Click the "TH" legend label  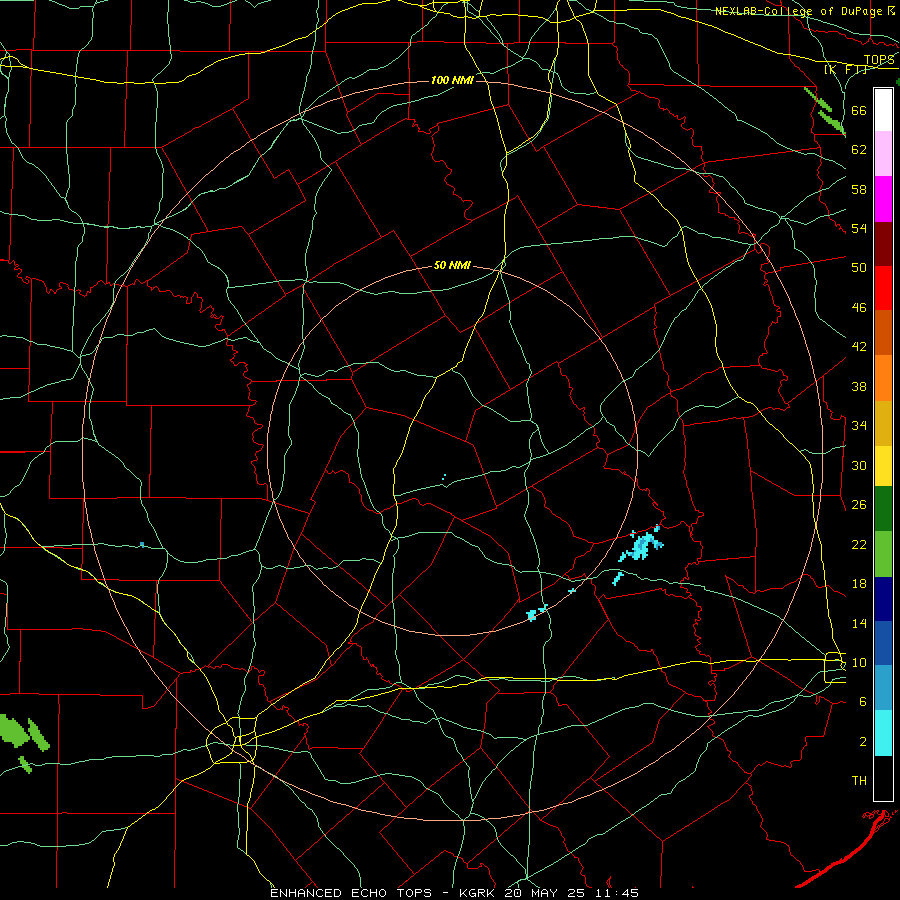[859, 781]
